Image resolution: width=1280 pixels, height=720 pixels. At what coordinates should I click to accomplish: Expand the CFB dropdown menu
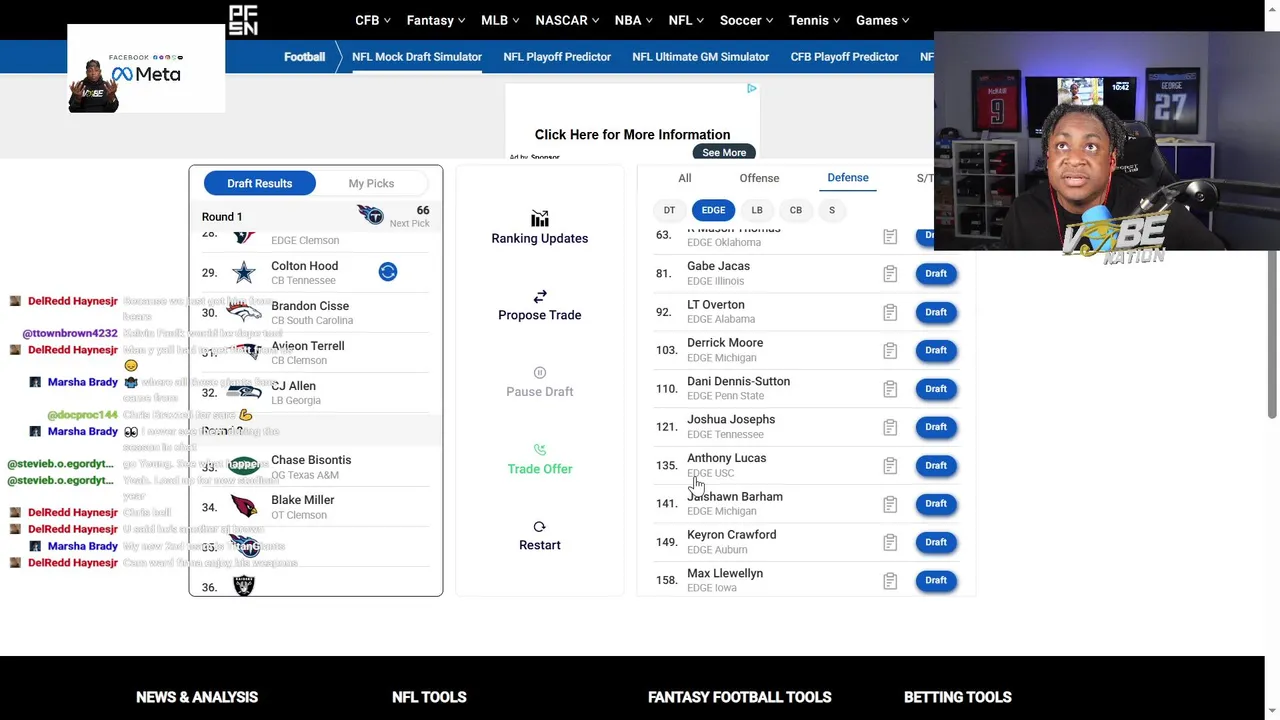[373, 20]
